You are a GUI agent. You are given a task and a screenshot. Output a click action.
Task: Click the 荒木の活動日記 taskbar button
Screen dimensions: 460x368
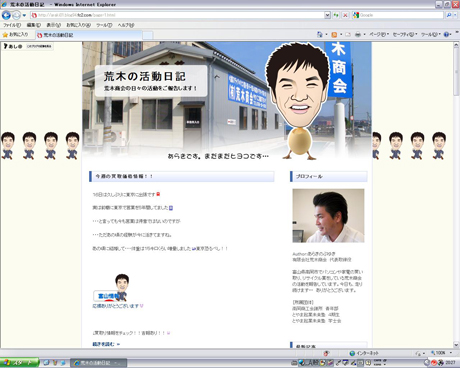[99, 363]
